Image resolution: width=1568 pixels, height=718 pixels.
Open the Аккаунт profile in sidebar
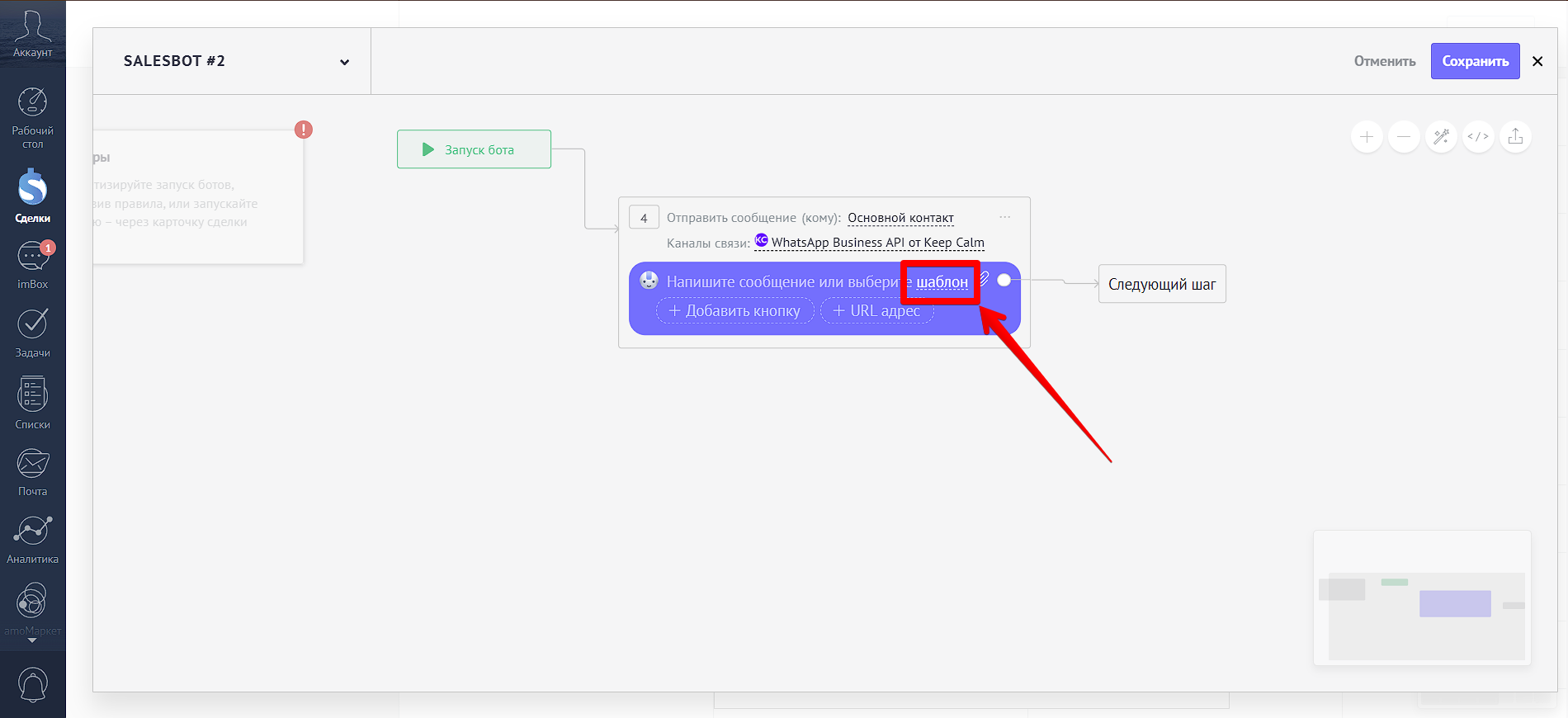click(32, 33)
